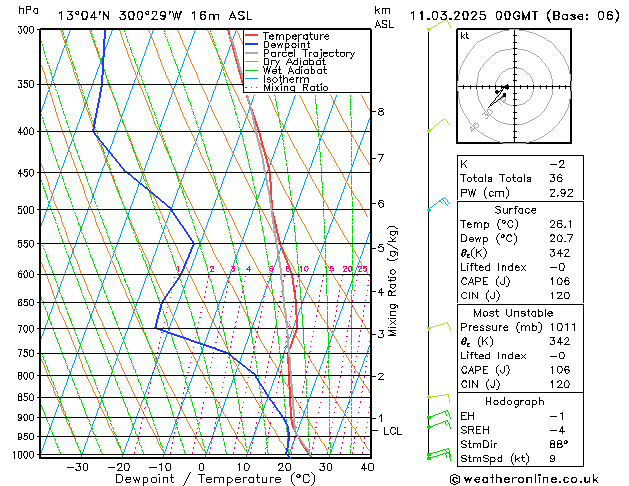Click the wind barb at 850 hPa
Viewport: 629px width, 486px height.
438,397
